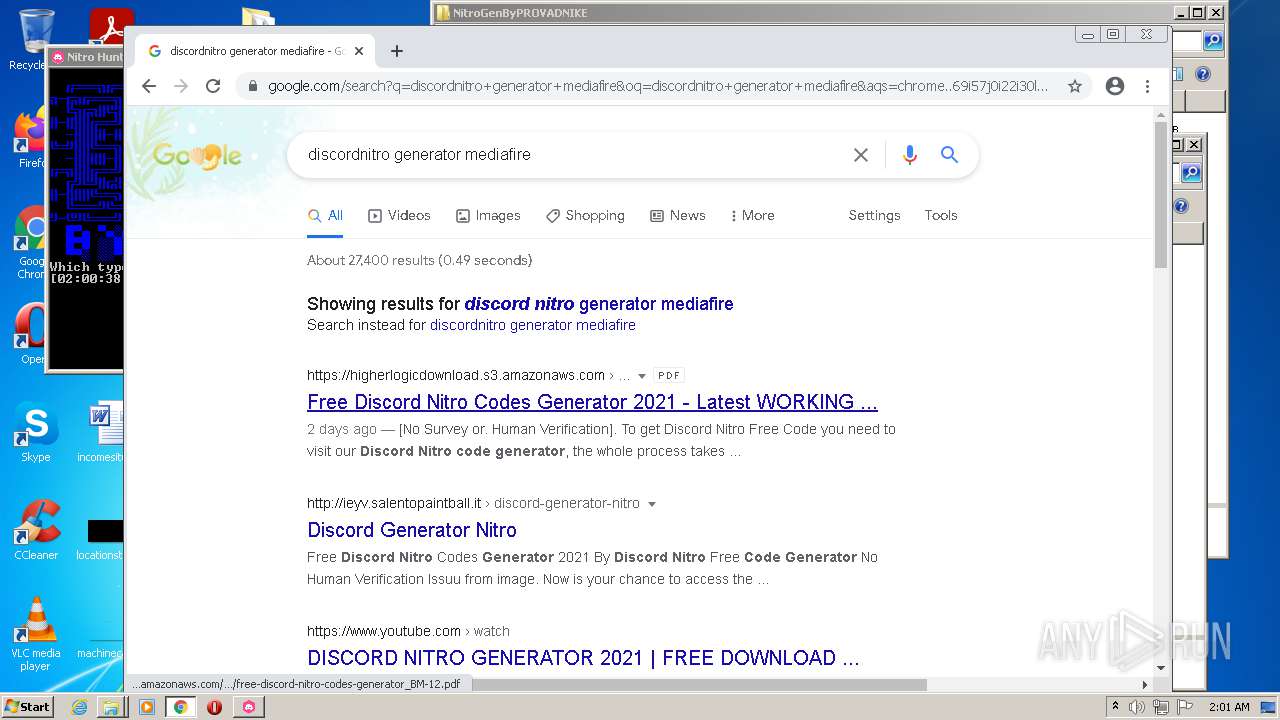Viewport: 1280px width, 720px height.
Task: Open a new Chrome tab
Action: pyautogui.click(x=397, y=51)
